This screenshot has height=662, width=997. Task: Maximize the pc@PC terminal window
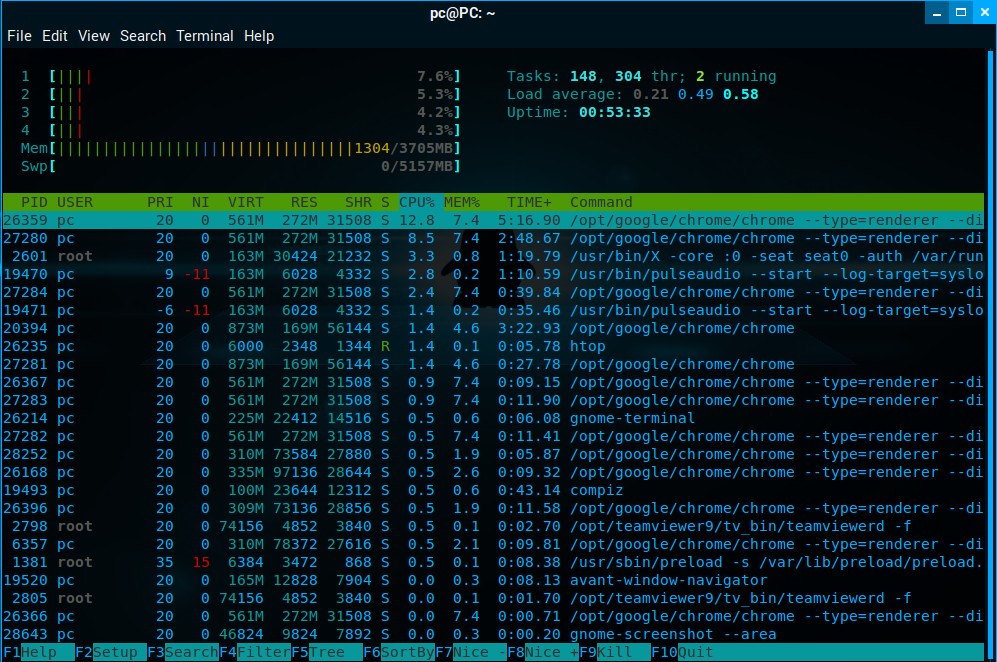coord(961,13)
